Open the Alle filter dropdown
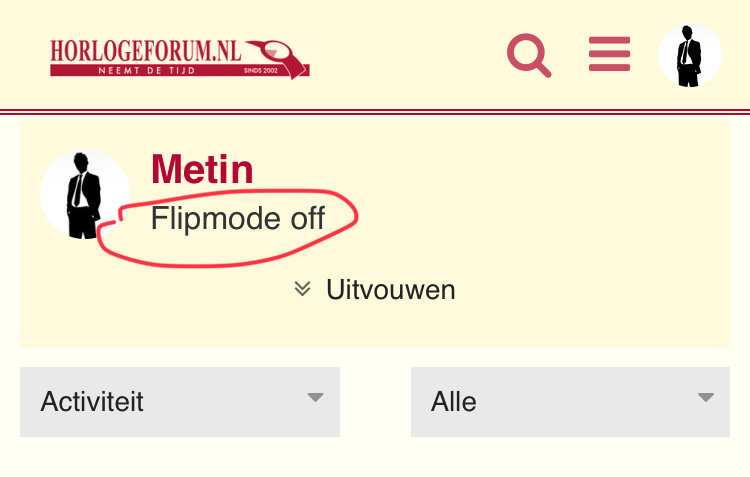750x477 pixels. click(570, 402)
